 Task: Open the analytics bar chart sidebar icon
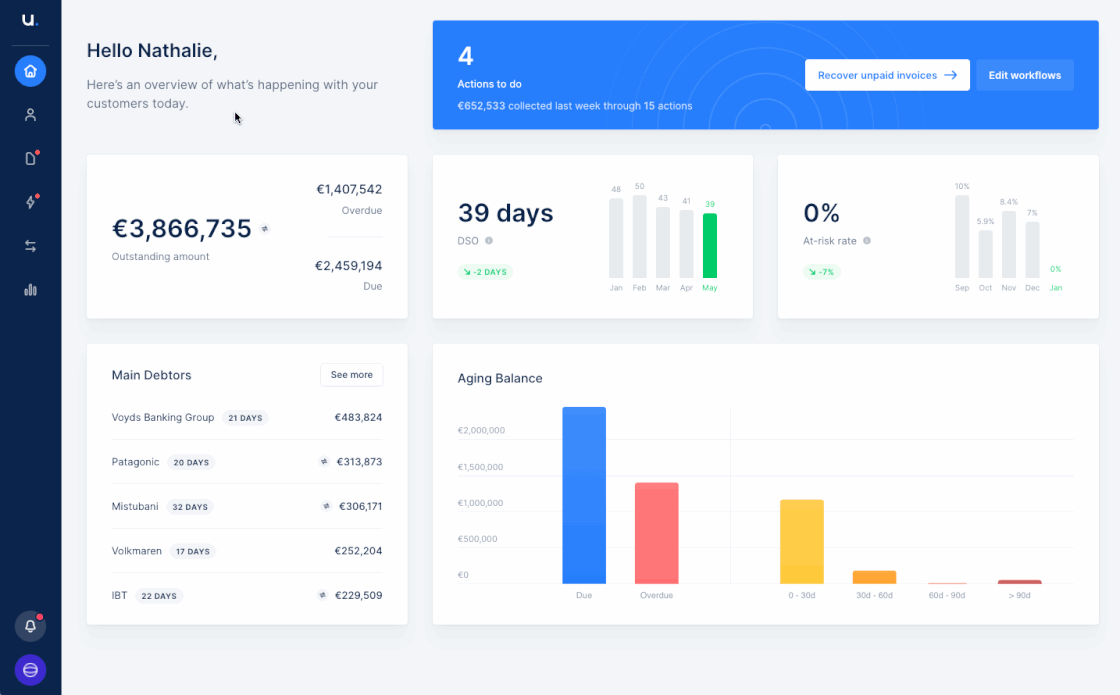[x=30, y=289]
